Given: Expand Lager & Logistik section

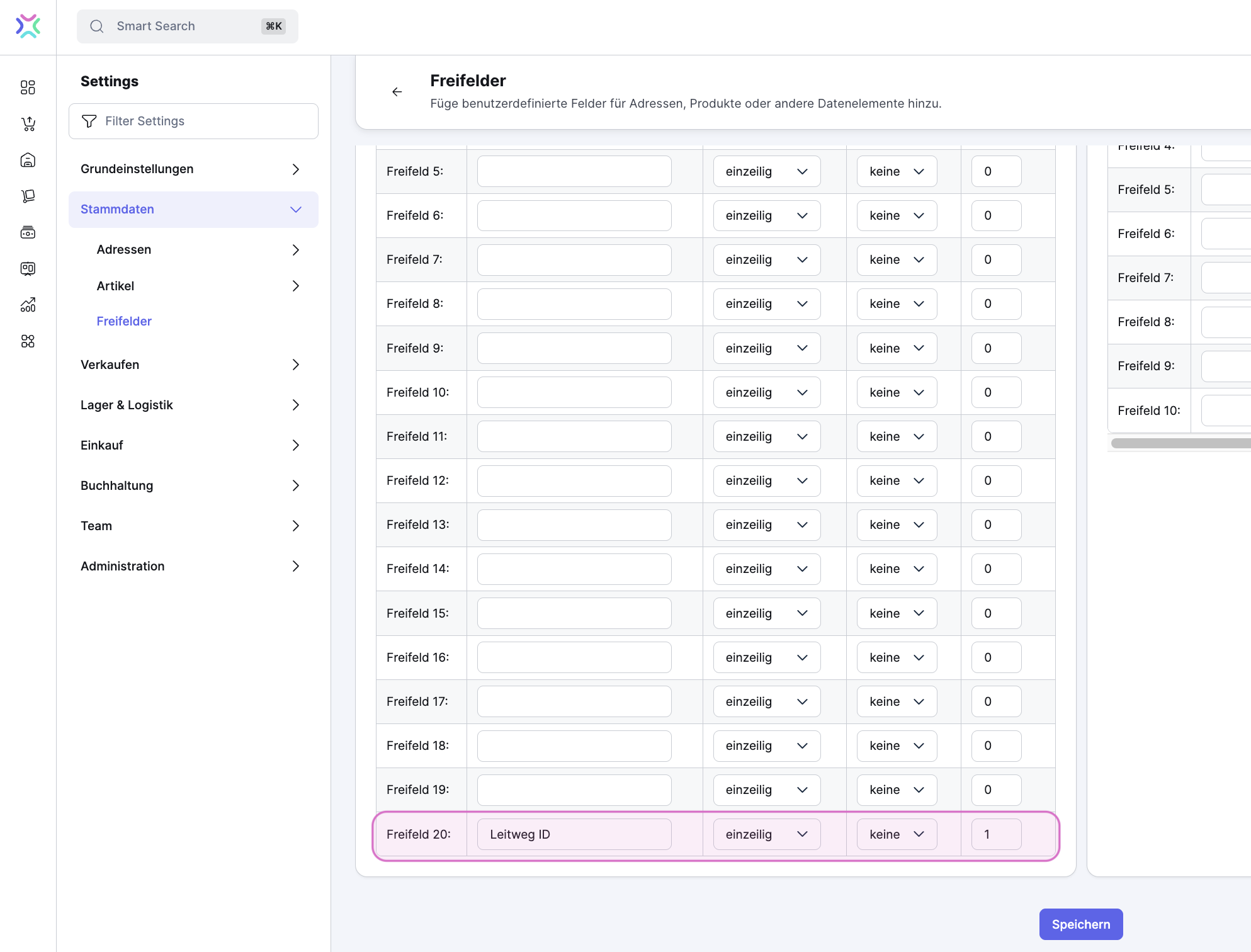Looking at the screenshot, I should click(193, 405).
